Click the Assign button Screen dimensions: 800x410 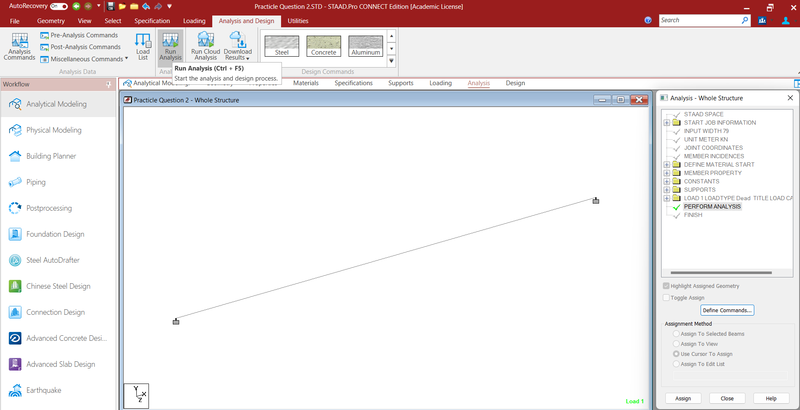[683, 398]
